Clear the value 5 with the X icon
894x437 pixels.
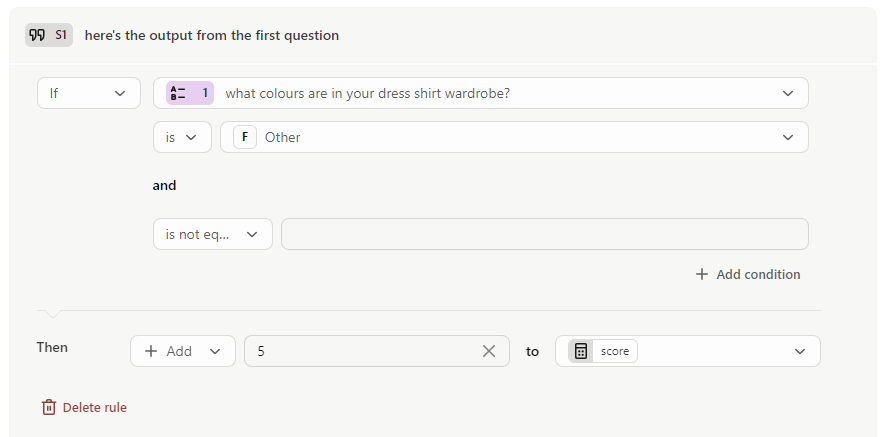pos(489,351)
